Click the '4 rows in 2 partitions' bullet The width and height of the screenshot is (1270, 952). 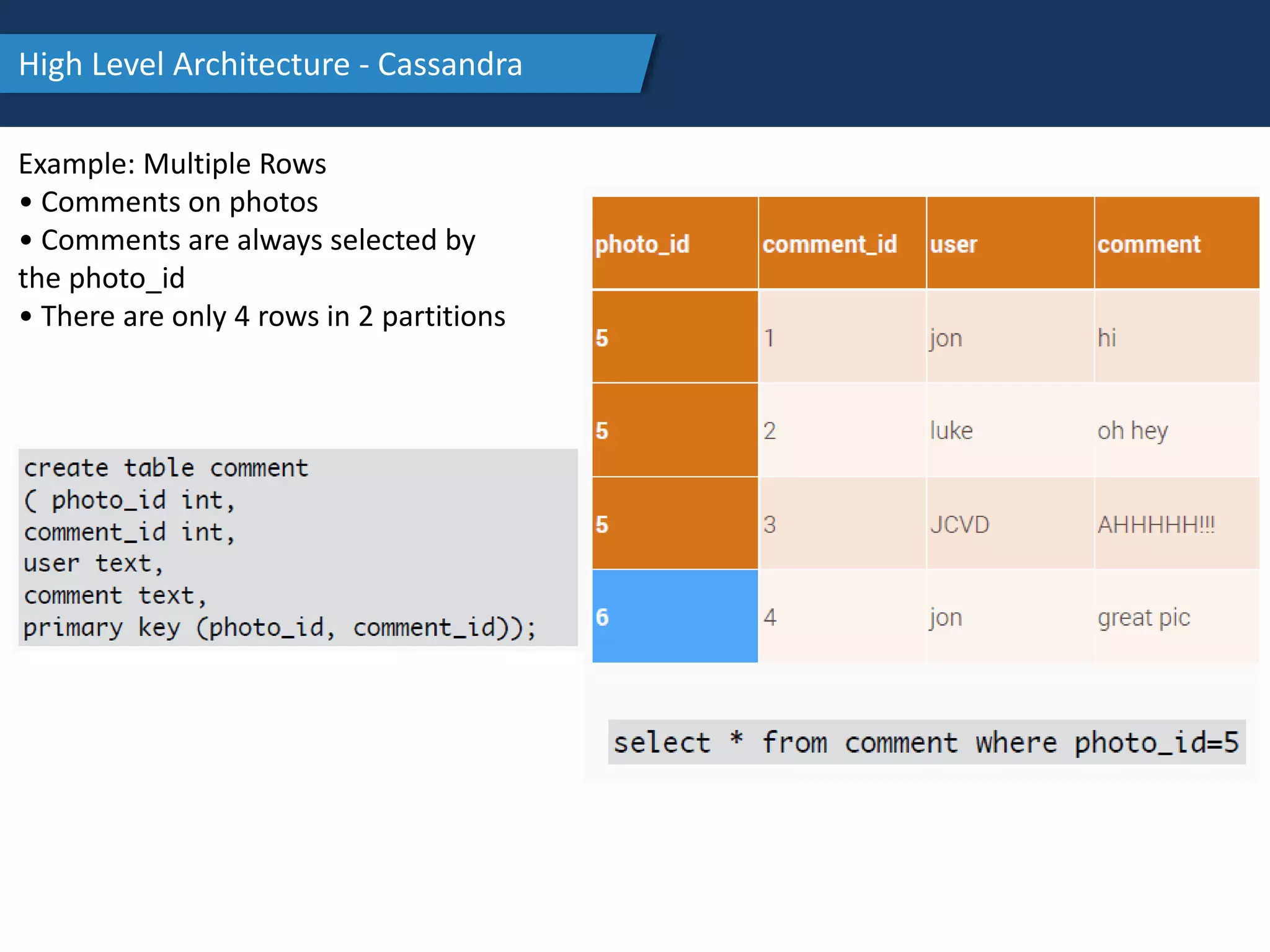click(273, 317)
